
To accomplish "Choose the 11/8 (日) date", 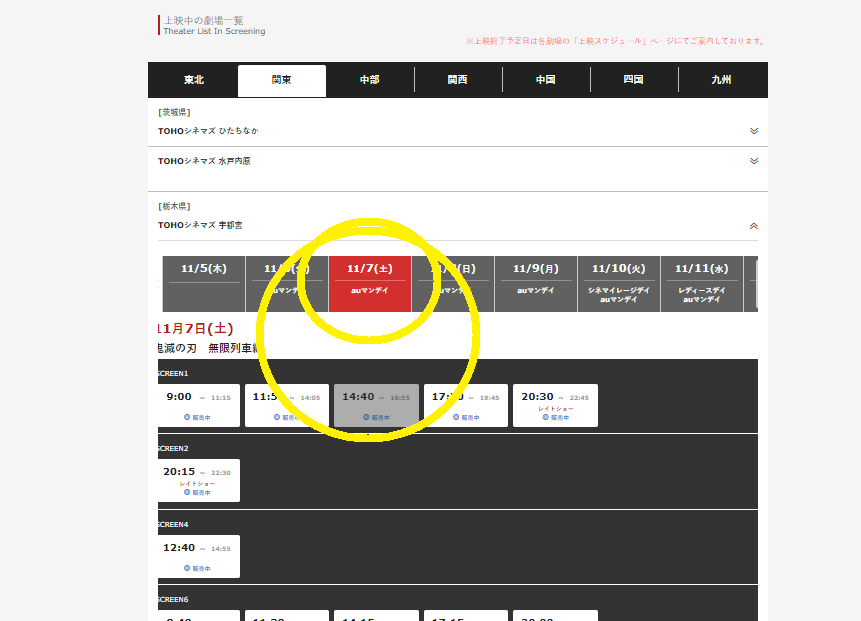I will click(453, 284).
